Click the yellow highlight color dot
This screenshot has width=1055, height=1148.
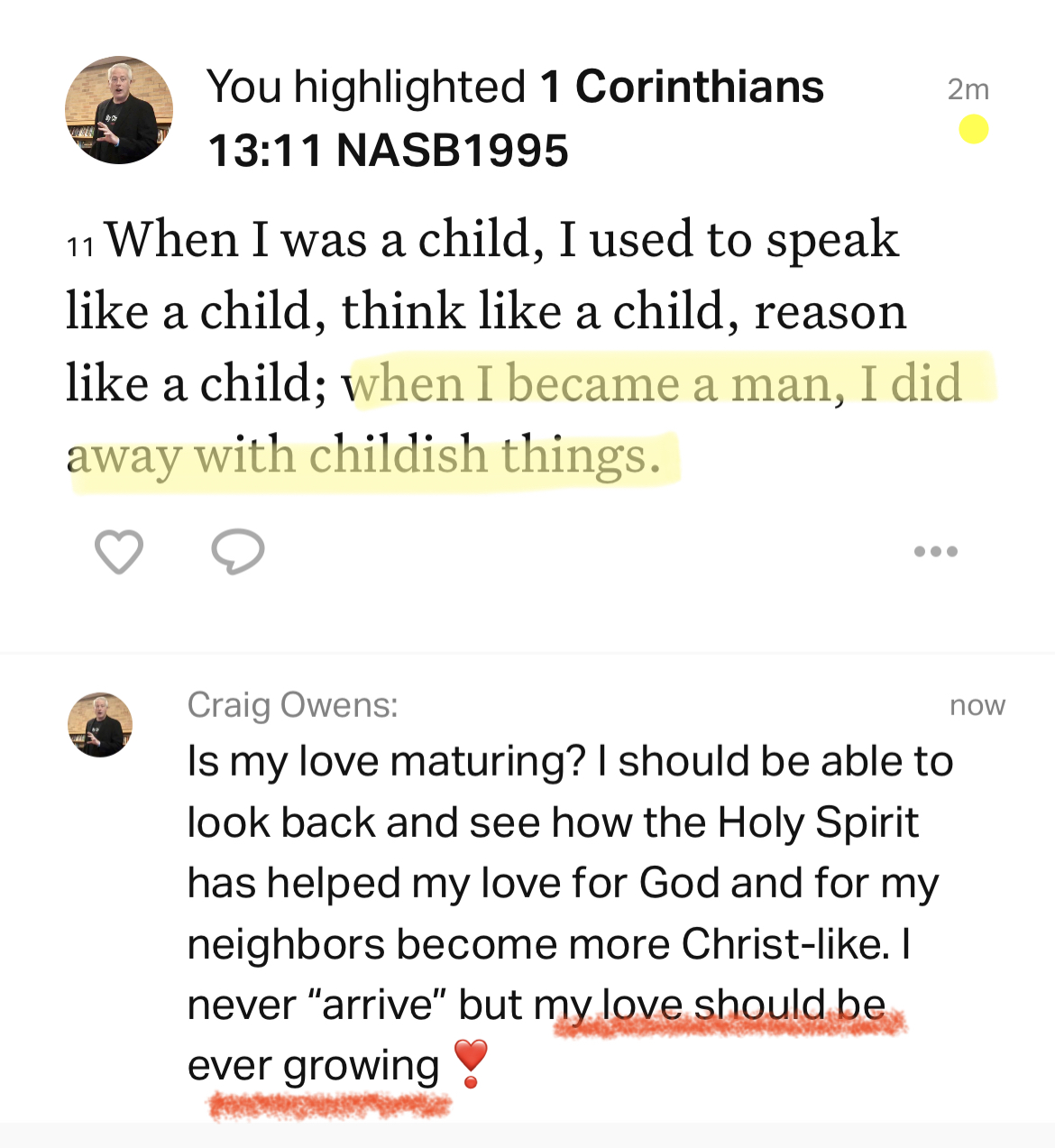[973, 130]
